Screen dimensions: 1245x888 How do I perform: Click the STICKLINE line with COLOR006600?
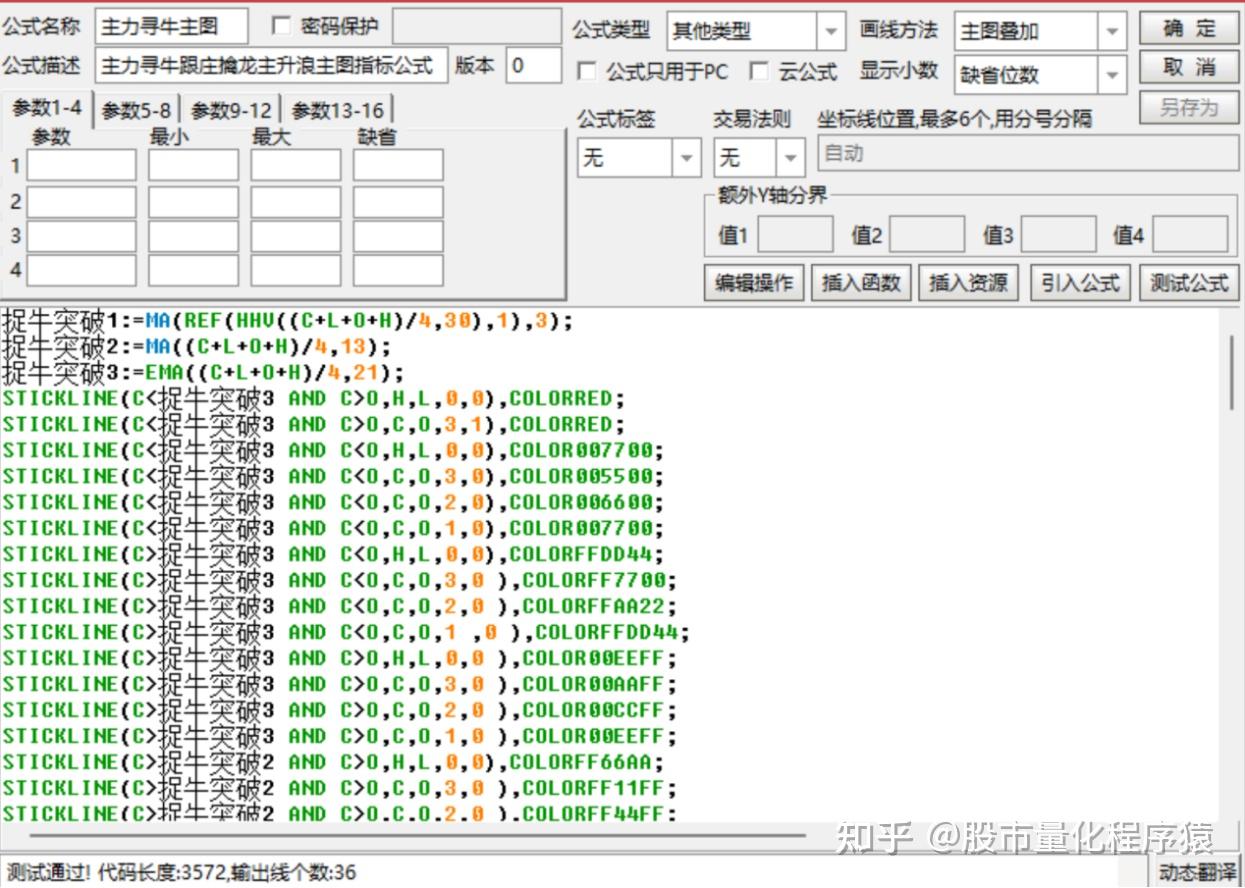pos(333,503)
